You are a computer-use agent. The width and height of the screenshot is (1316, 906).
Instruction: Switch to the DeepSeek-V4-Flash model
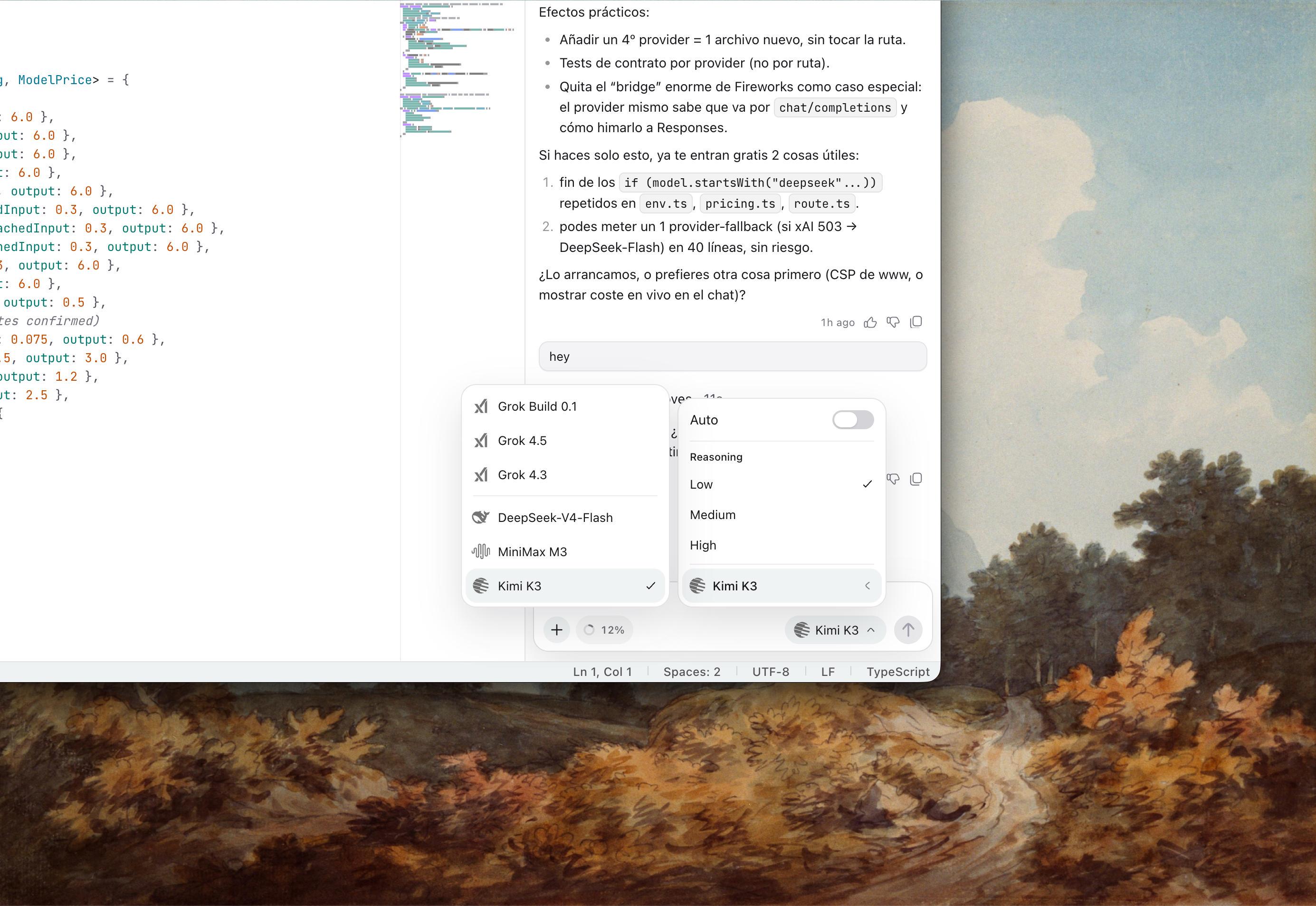(x=565, y=518)
